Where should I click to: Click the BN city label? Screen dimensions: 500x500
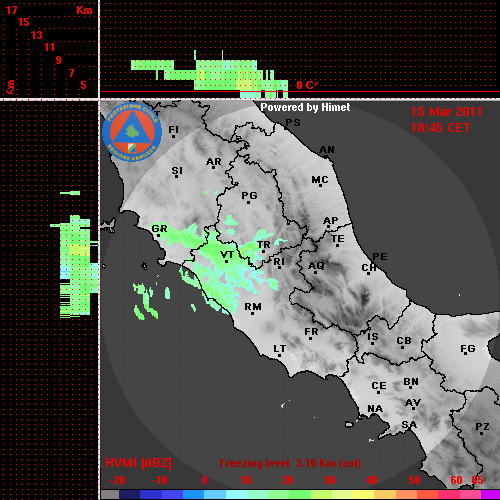click(x=411, y=382)
